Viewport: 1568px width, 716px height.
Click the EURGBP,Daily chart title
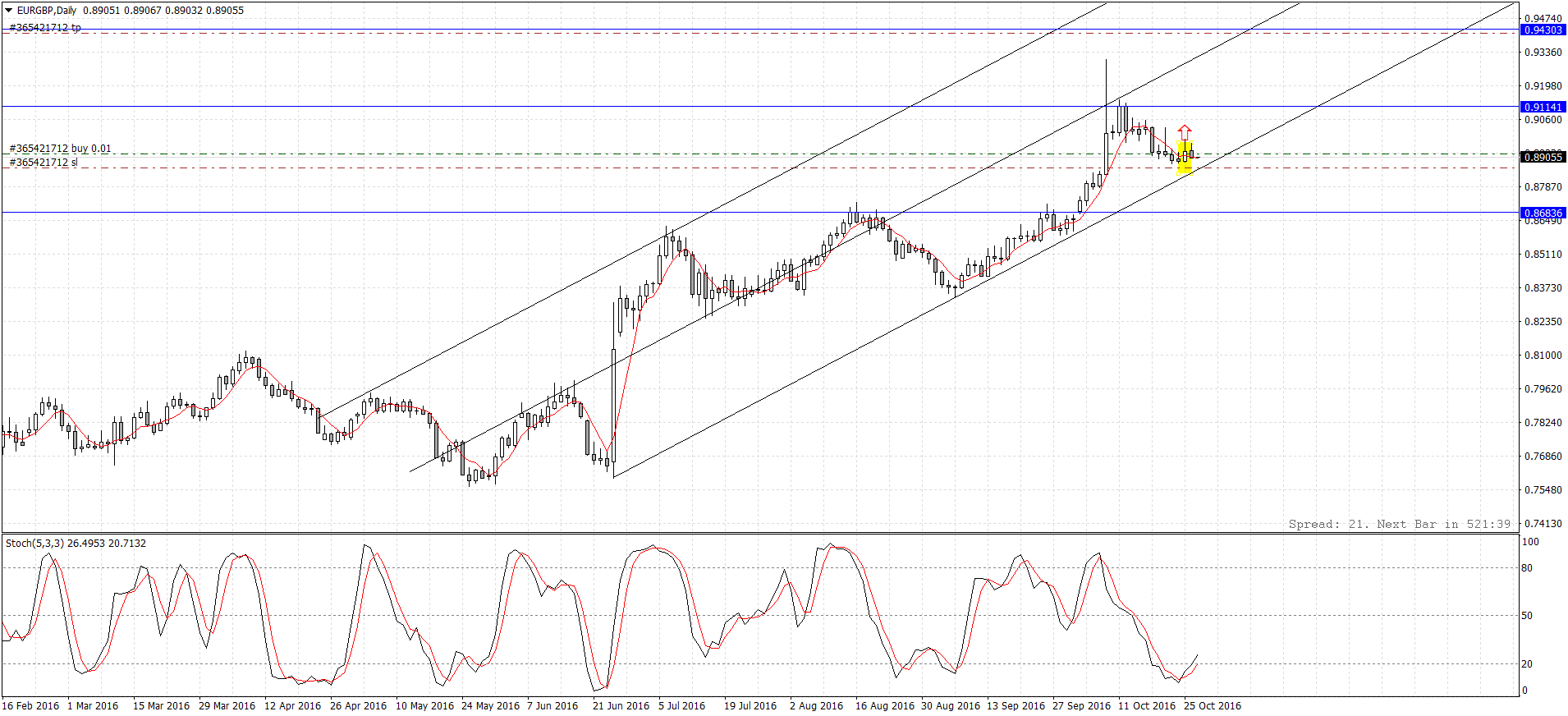(47, 11)
